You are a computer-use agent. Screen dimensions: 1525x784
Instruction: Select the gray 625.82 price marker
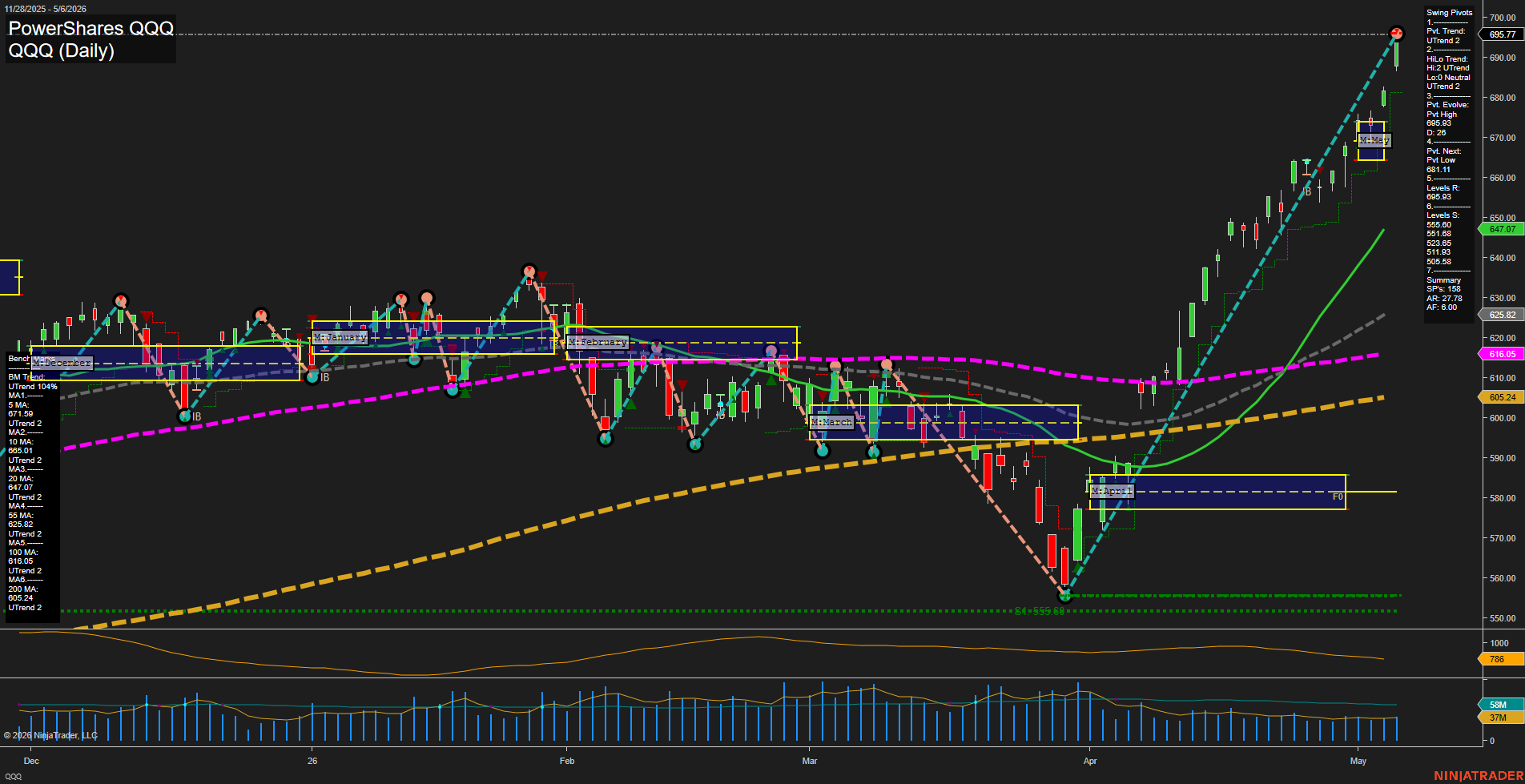point(1502,315)
